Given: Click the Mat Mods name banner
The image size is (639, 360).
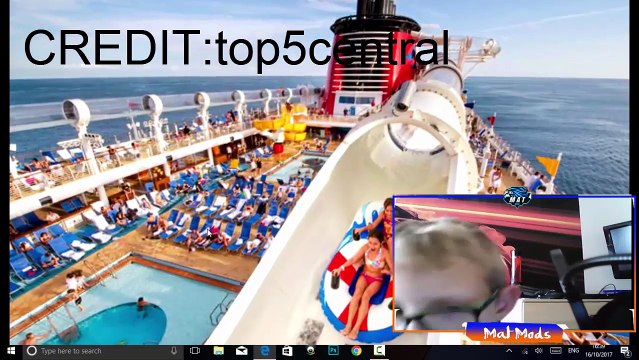Looking at the screenshot, I should click(x=516, y=333).
